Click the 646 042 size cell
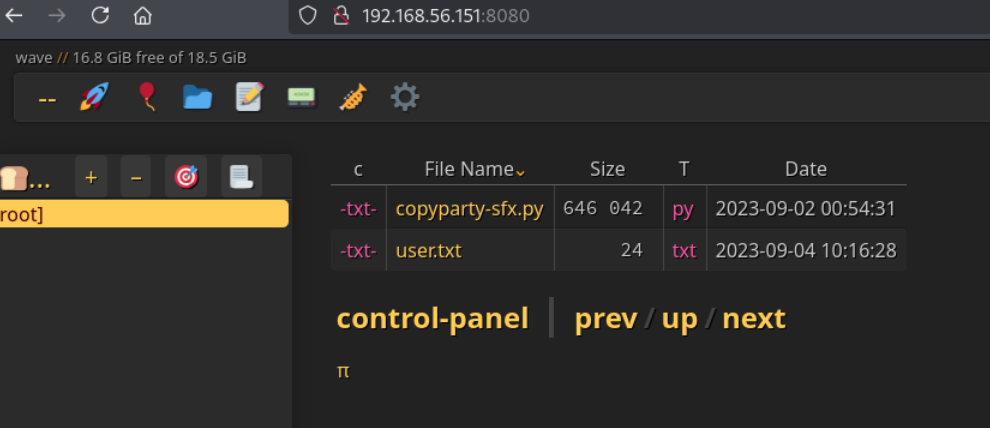Image resolution: width=990 pixels, height=428 pixels. (603, 208)
